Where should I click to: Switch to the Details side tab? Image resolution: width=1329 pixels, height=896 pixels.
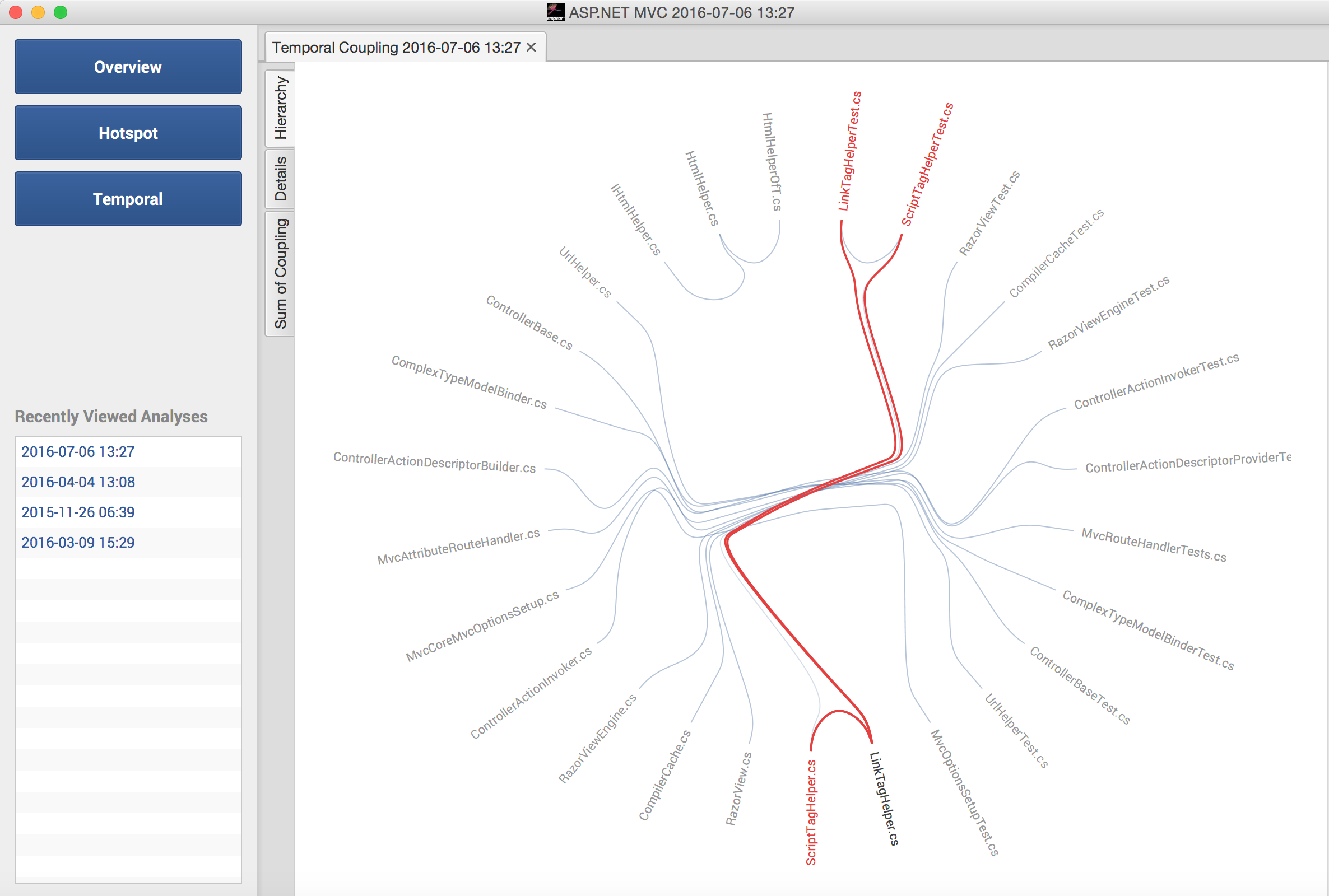coord(280,179)
